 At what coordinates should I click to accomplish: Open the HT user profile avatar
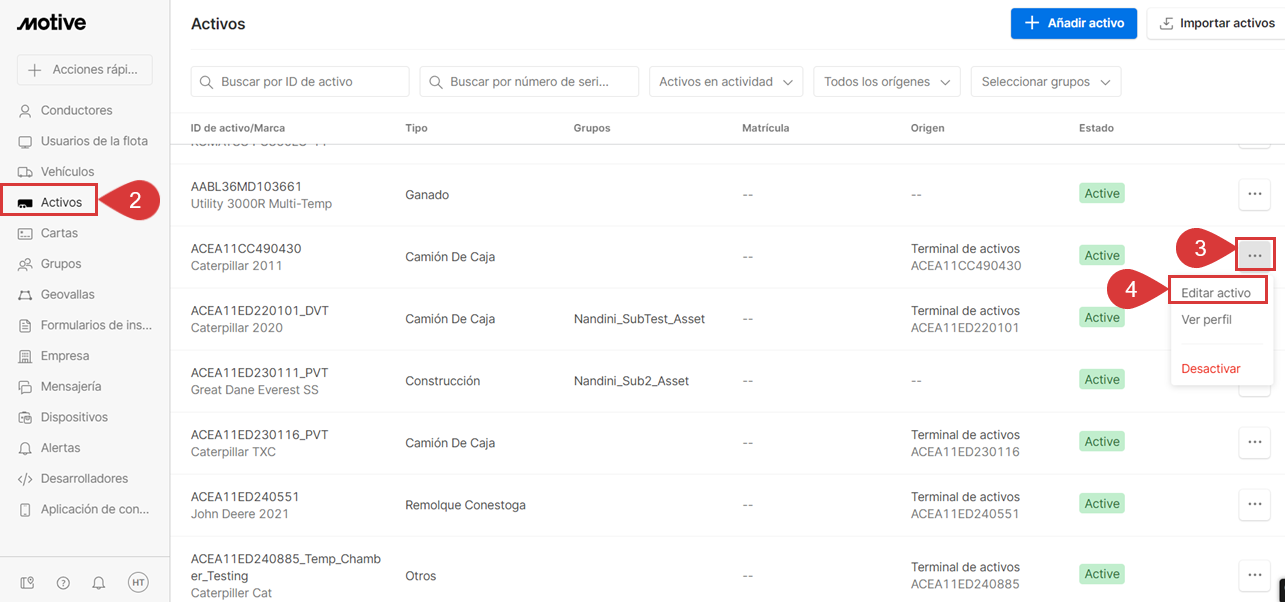pos(138,582)
